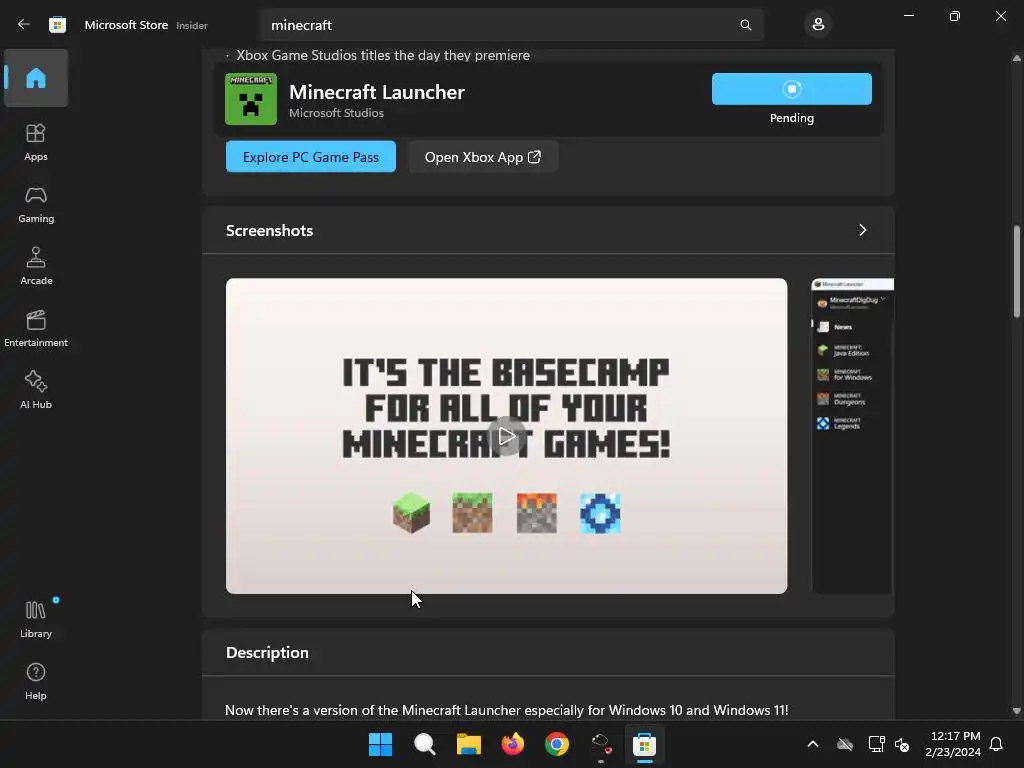Click the Screenshots section heading
Viewport: 1024px width, 768px height.
click(x=269, y=231)
